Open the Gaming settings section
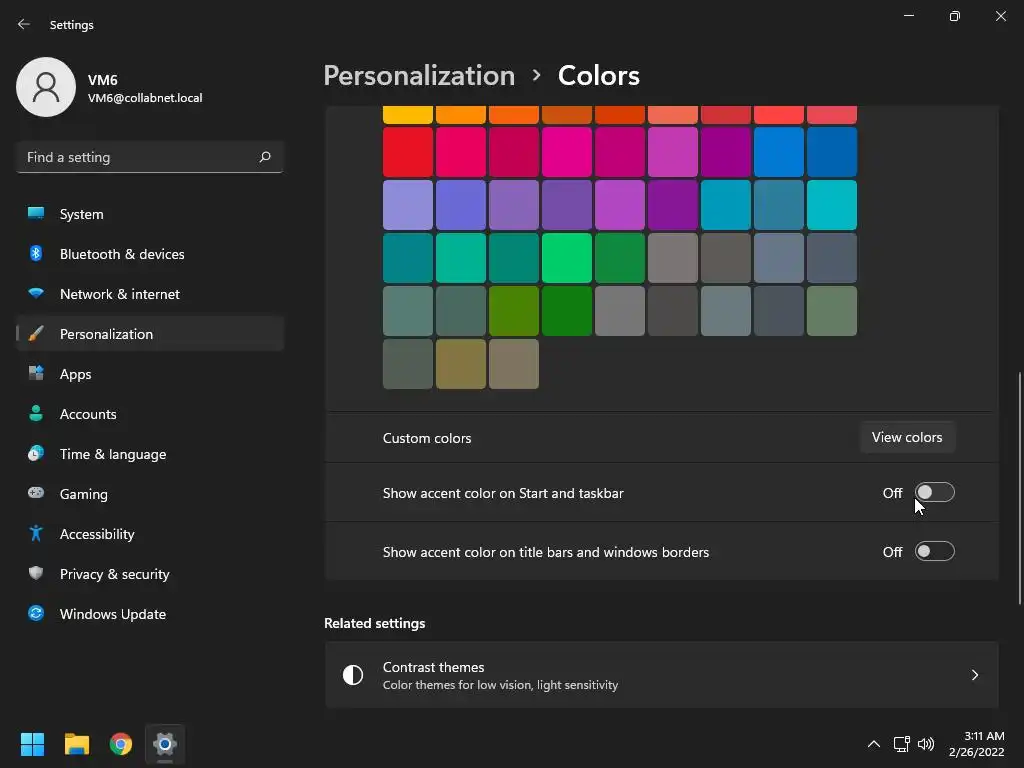 tap(83, 494)
